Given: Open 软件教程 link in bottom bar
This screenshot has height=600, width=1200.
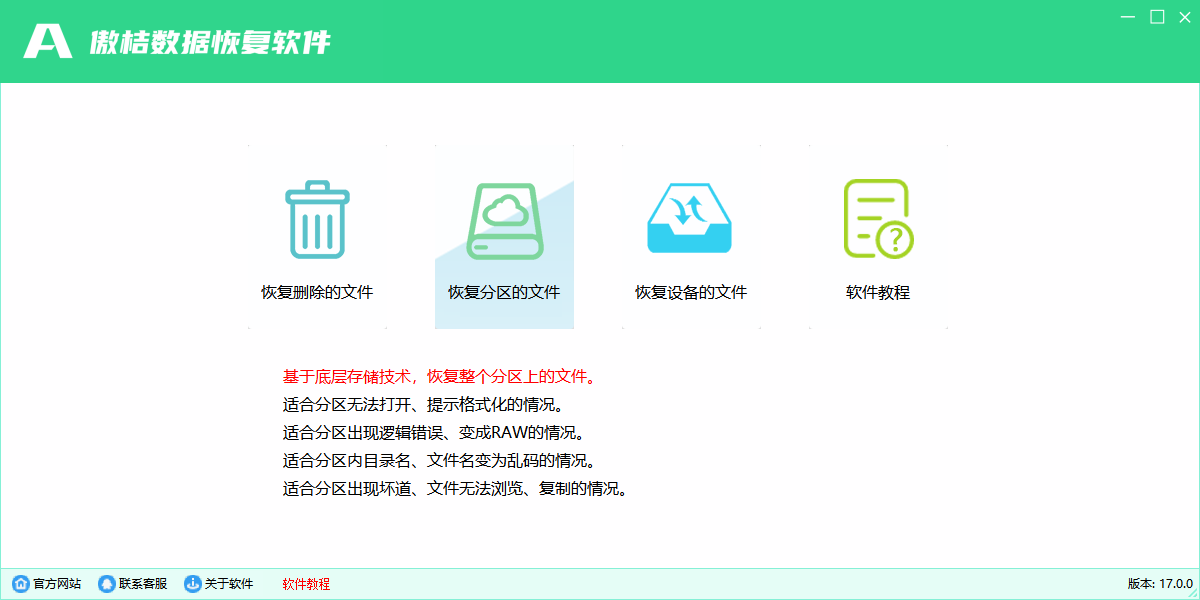Looking at the screenshot, I should coord(304,584).
